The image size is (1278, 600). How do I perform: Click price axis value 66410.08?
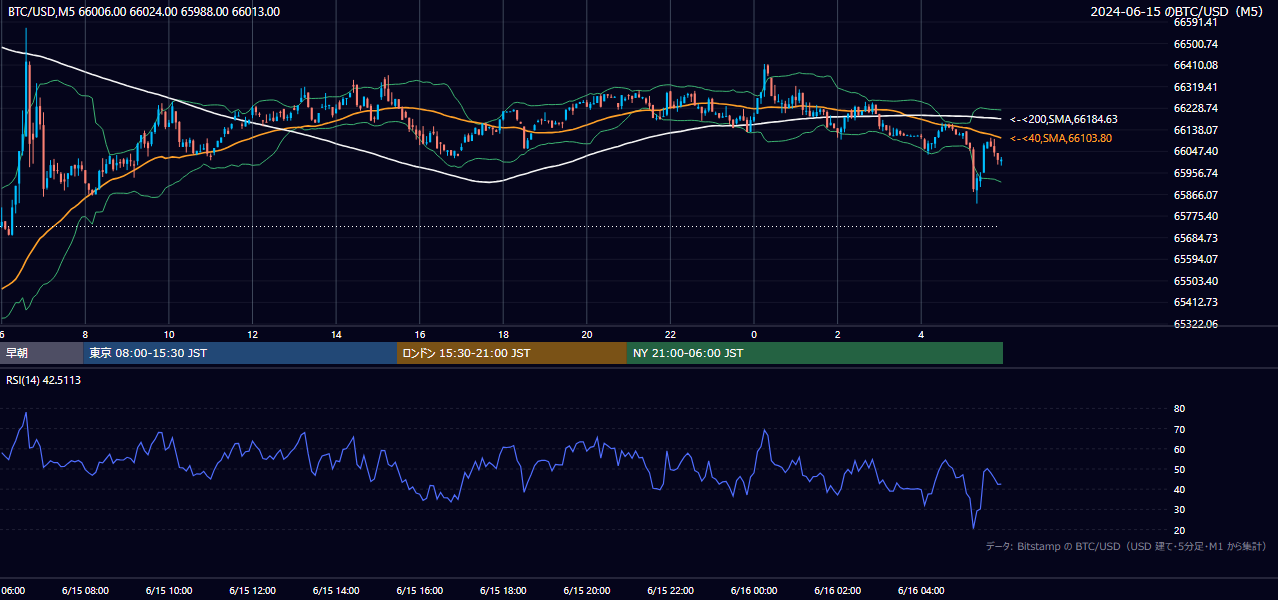(1195, 65)
